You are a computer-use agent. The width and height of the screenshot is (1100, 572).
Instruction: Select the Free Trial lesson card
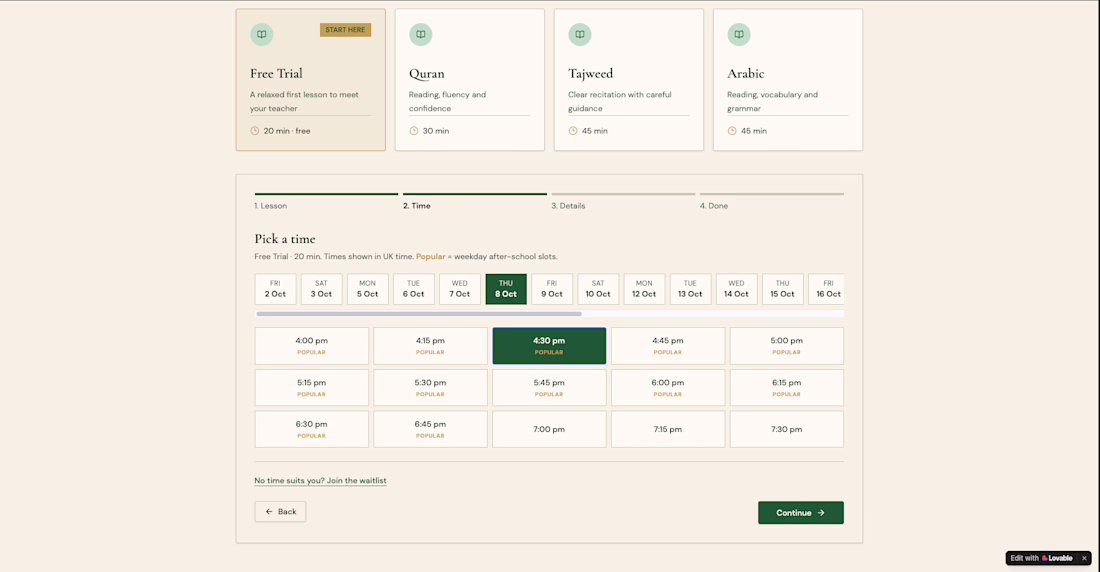[x=311, y=80]
